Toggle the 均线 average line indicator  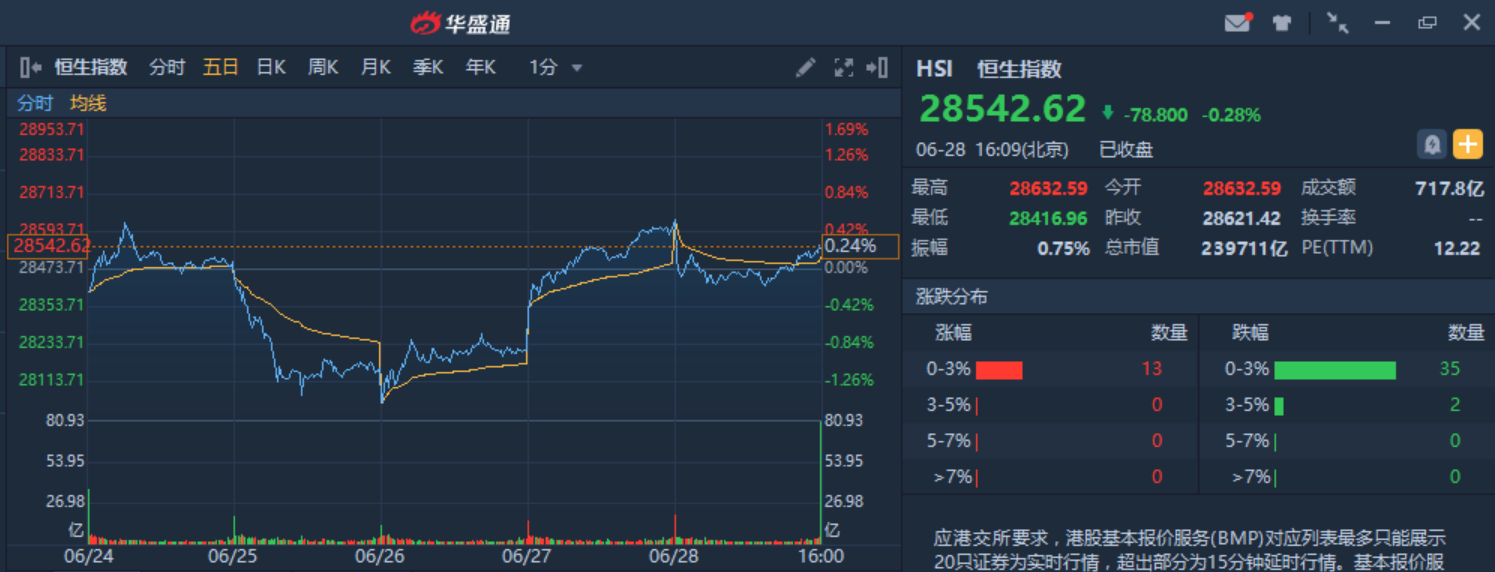pos(88,103)
